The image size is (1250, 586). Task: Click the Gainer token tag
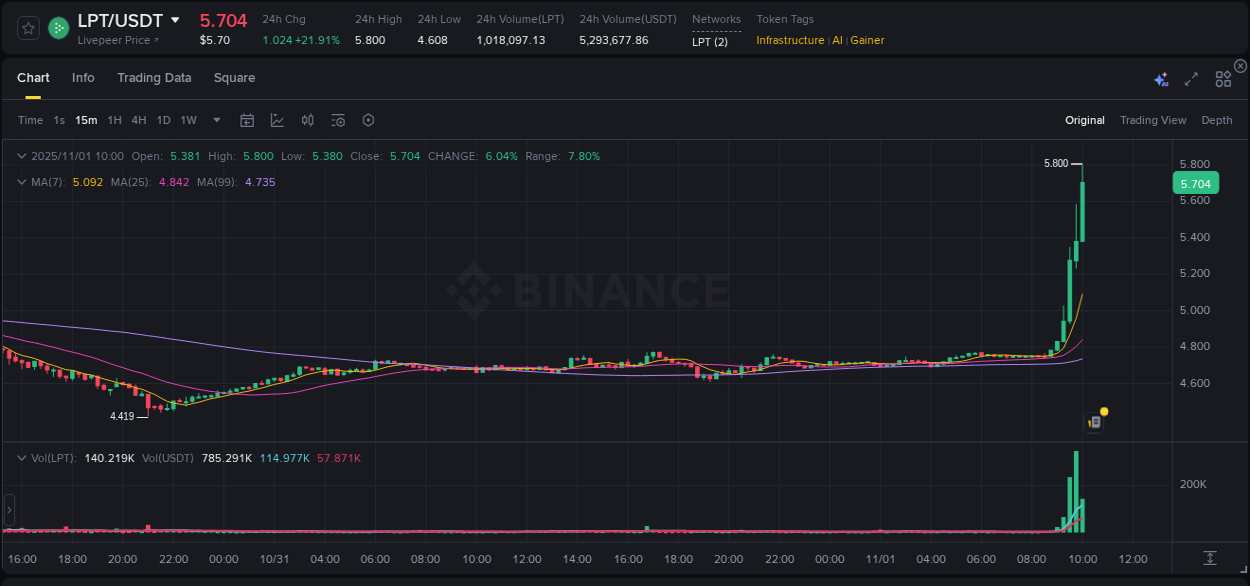866,40
